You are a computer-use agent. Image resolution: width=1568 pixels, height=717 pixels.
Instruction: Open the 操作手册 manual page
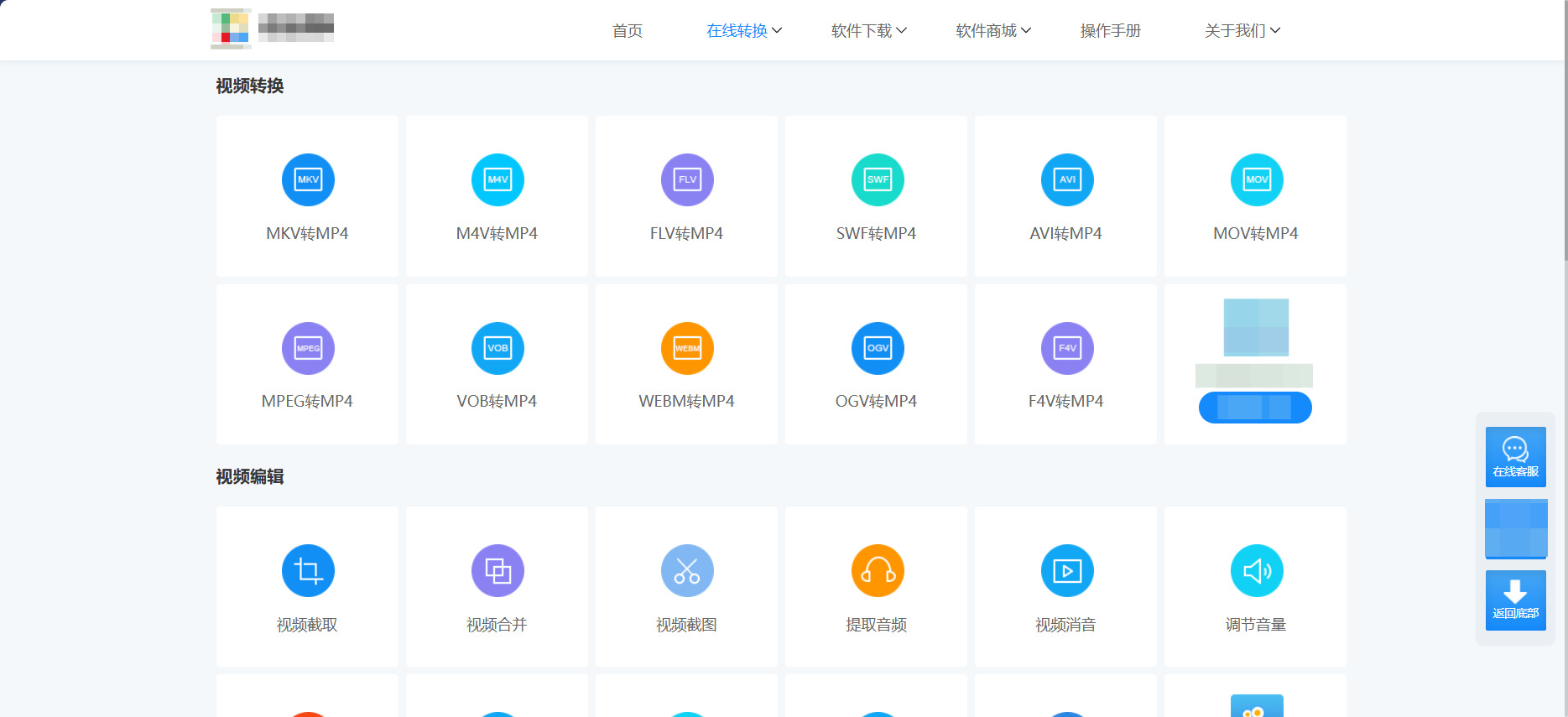[x=1111, y=31]
